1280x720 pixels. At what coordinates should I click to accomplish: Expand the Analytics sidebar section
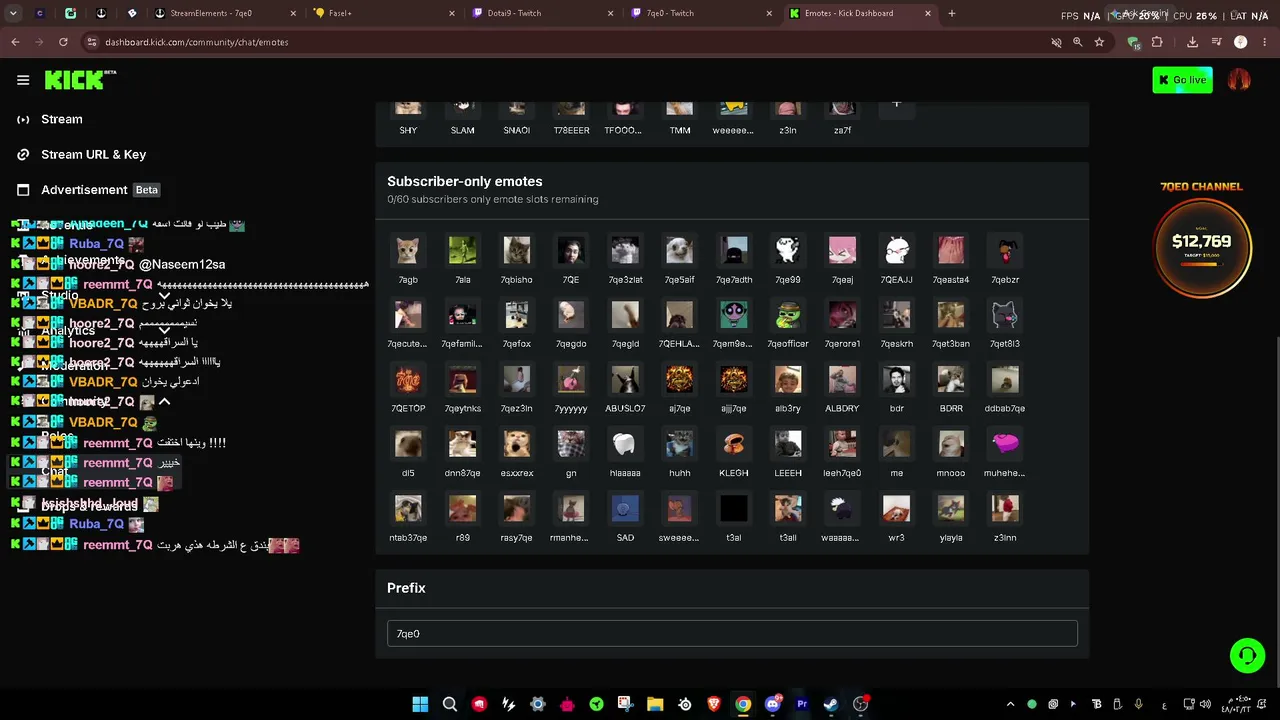point(164,331)
